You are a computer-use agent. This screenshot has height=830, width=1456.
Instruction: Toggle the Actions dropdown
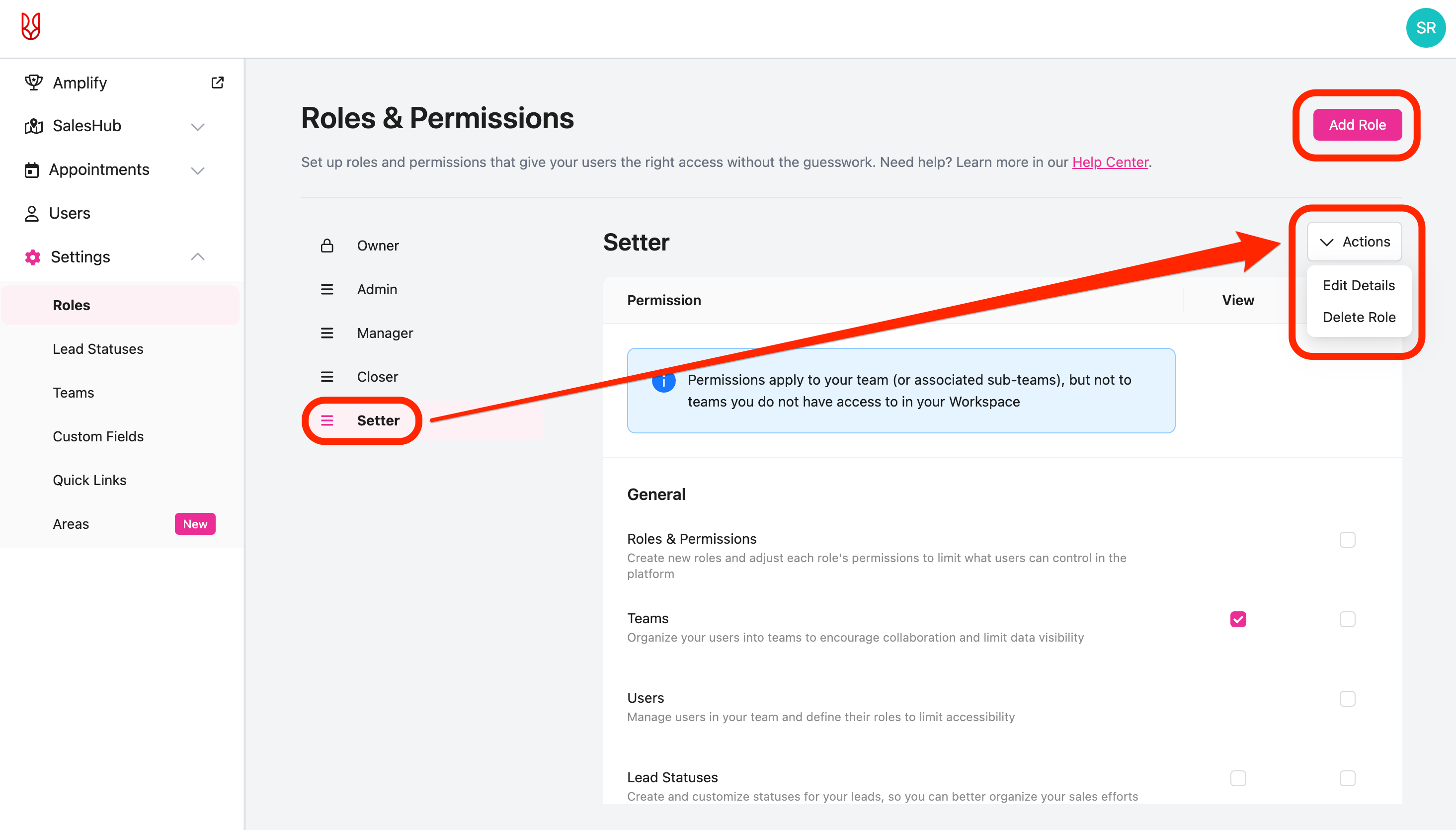coord(1354,242)
